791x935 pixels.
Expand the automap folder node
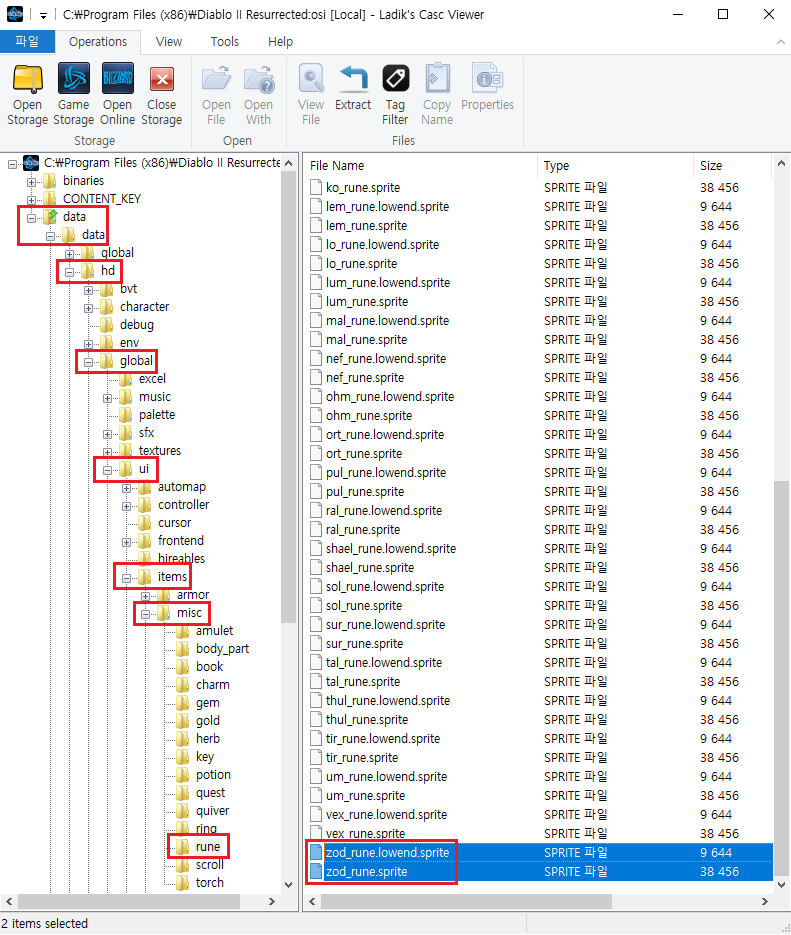[x=126, y=488]
